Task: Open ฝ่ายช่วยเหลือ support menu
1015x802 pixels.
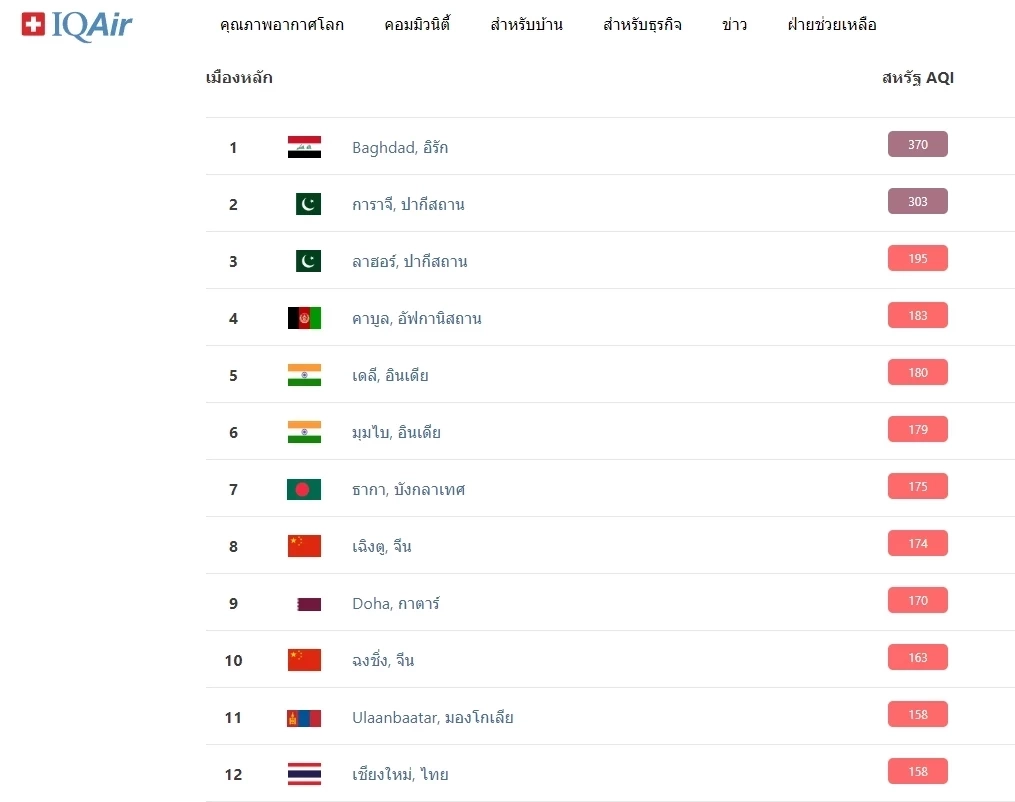Action: (832, 25)
